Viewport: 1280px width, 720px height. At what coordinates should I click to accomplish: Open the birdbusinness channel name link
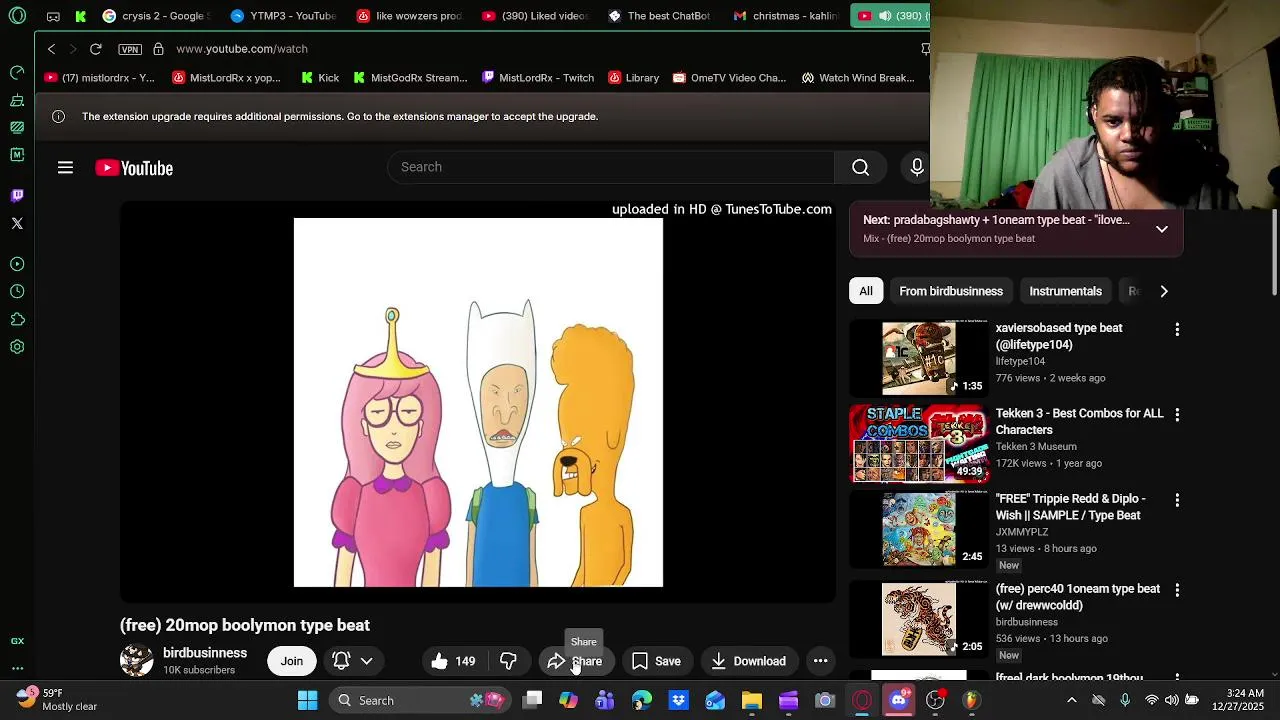click(205, 653)
